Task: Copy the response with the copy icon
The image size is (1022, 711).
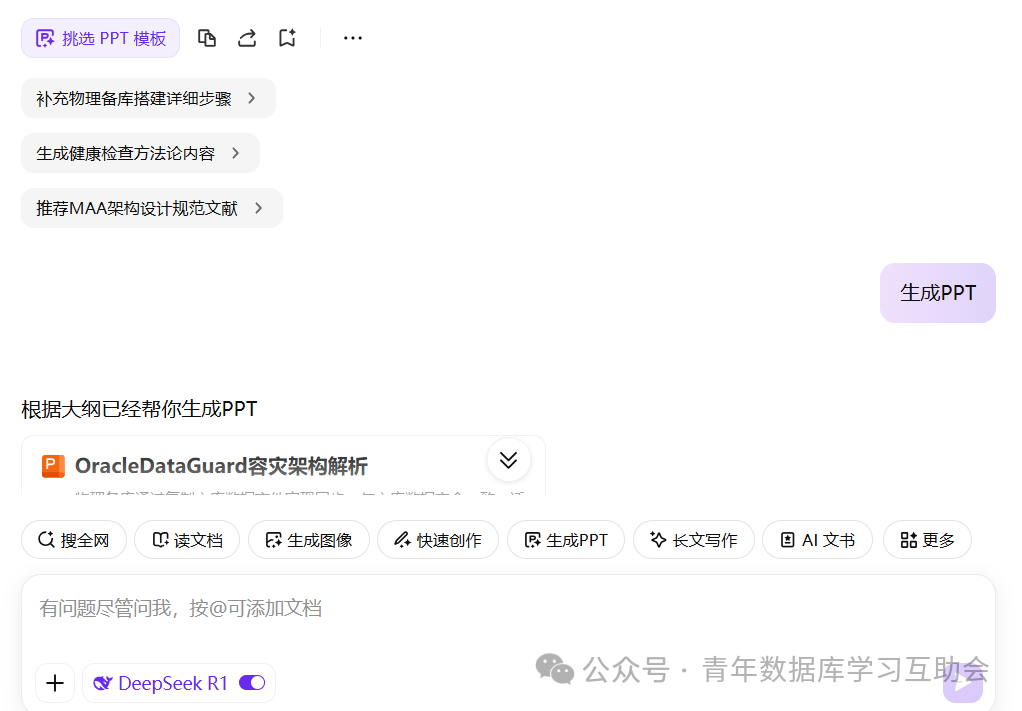Action: [207, 38]
